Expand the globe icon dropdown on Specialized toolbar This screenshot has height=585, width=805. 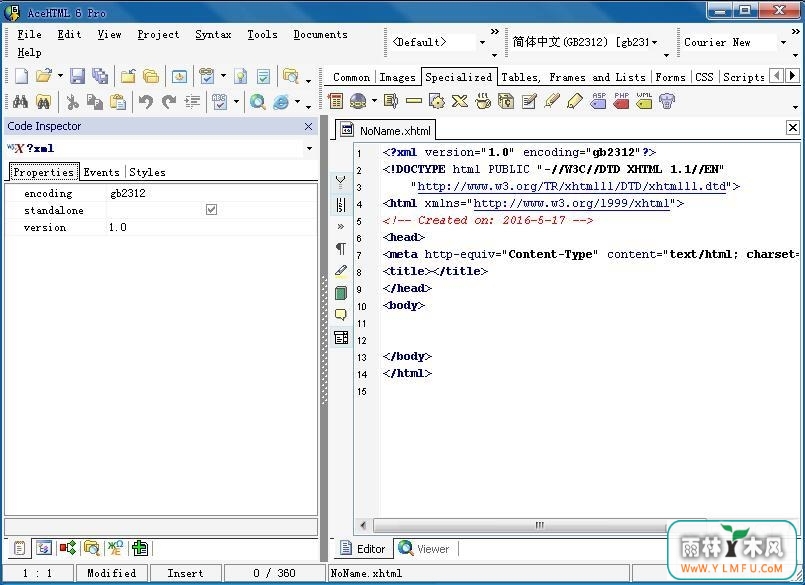click(374, 101)
